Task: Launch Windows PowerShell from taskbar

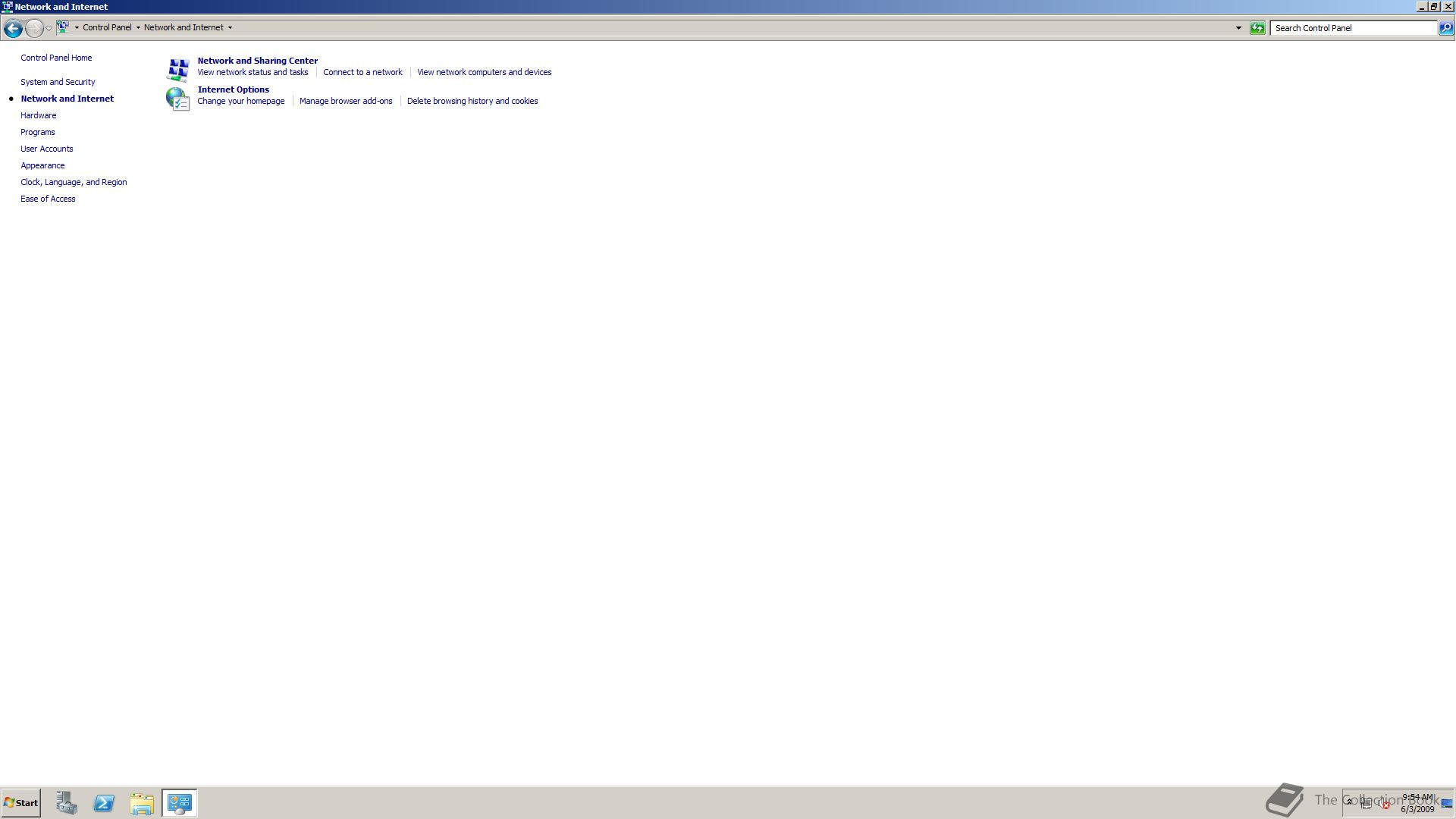Action: [104, 803]
